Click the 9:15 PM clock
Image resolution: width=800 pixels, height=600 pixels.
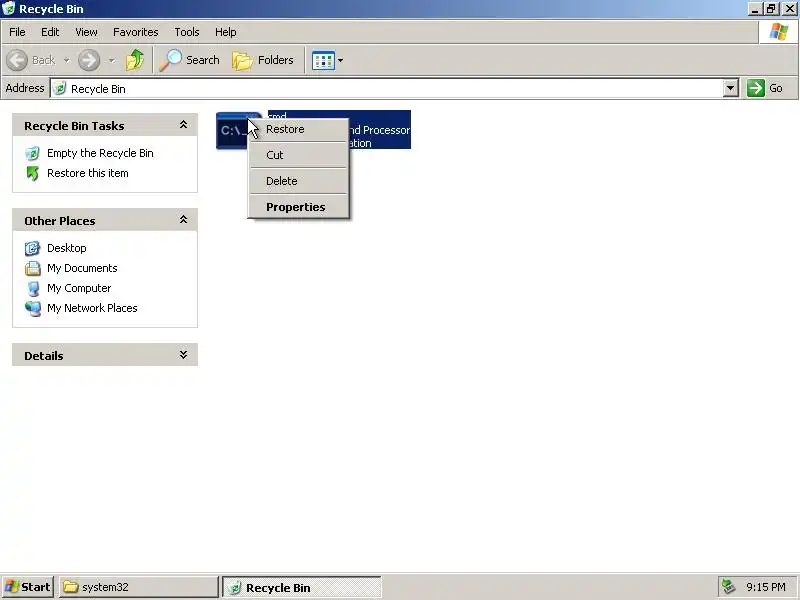pyautogui.click(x=766, y=587)
